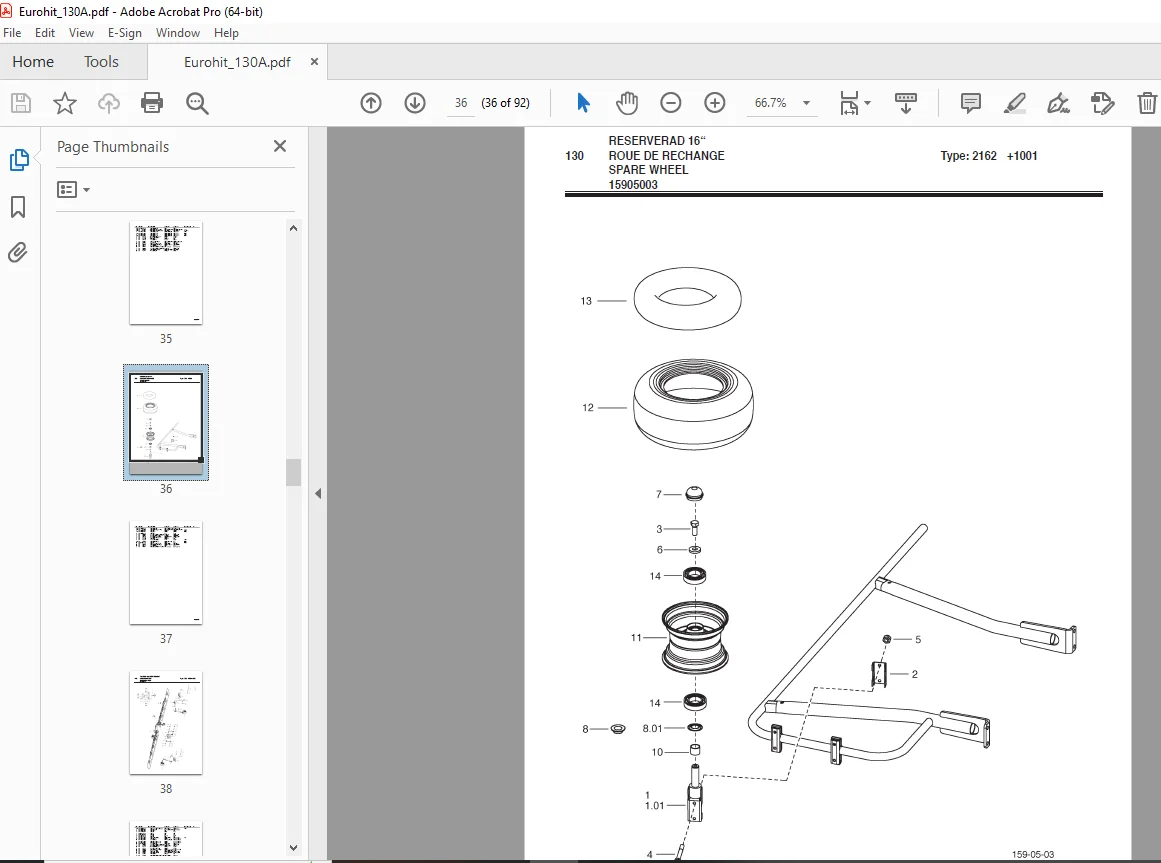Image resolution: width=1161 pixels, height=863 pixels.
Task: Click the '(36 of 92)' page count text
Action: click(506, 103)
